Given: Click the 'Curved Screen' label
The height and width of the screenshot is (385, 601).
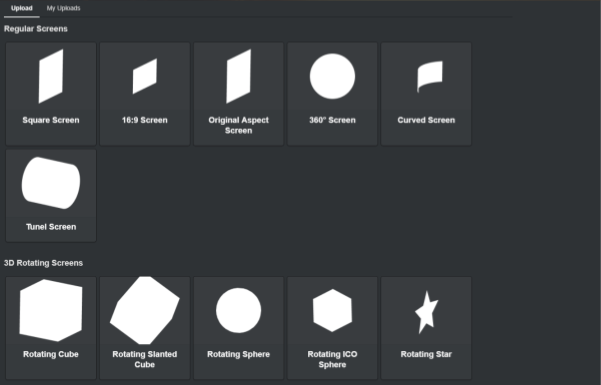Looking at the screenshot, I should (426, 120).
